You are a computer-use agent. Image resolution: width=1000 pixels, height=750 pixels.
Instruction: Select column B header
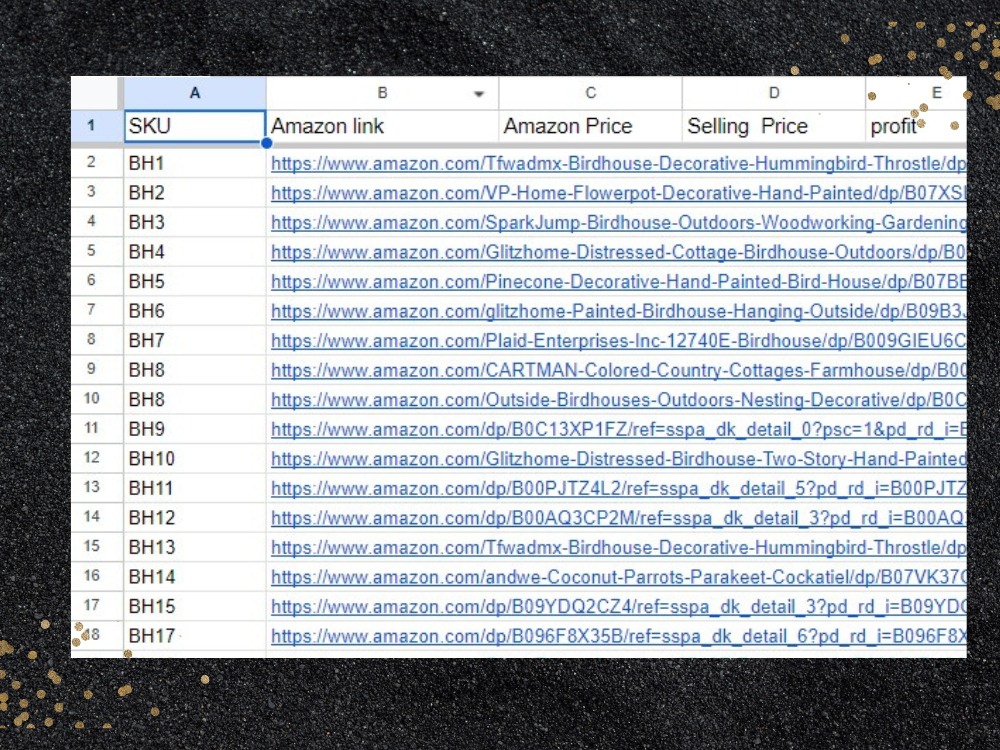[382, 93]
